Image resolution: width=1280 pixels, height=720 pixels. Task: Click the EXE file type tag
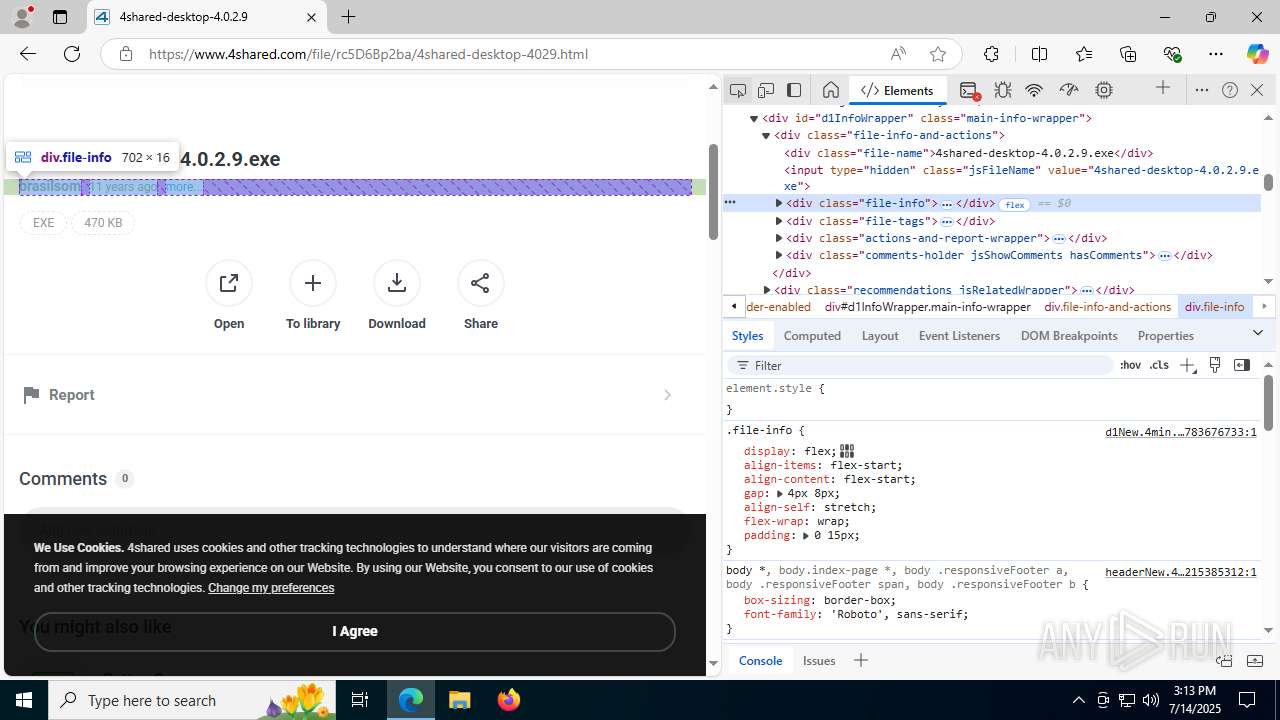click(x=43, y=223)
